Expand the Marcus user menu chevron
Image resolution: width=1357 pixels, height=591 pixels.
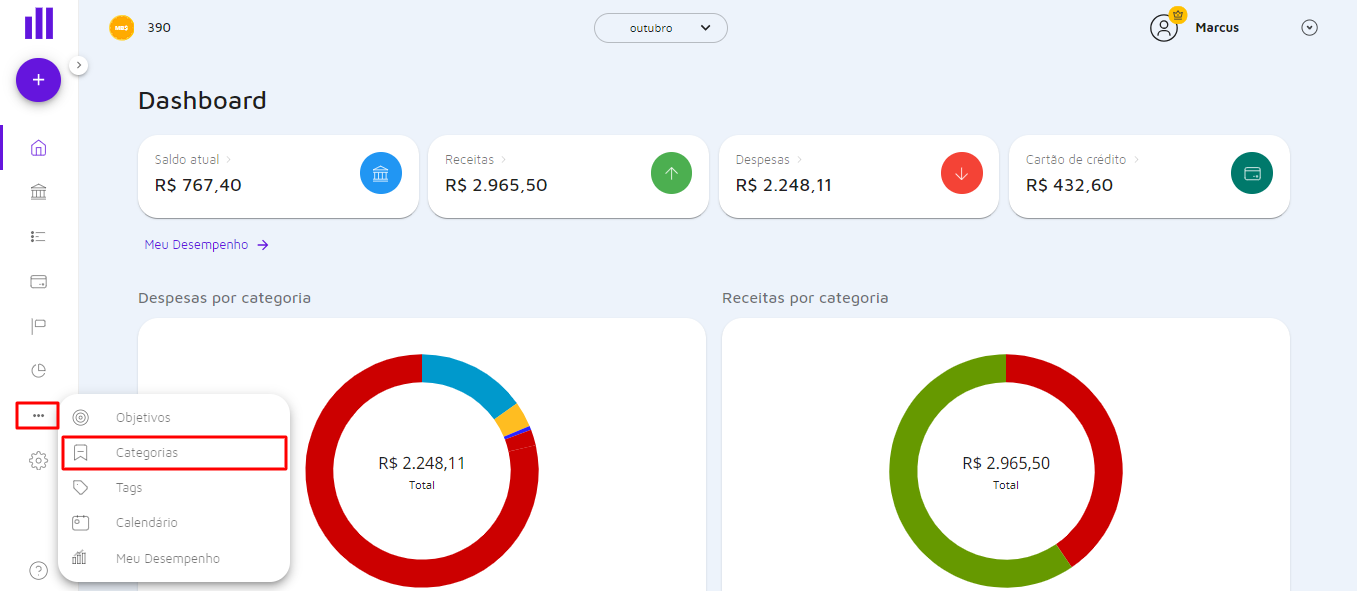pyautogui.click(x=1309, y=28)
